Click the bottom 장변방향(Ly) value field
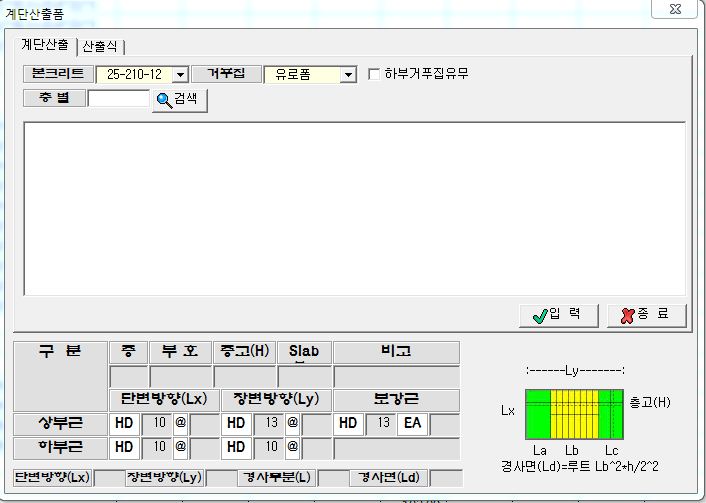Image resolution: width=706 pixels, height=503 pixels. click(221, 478)
